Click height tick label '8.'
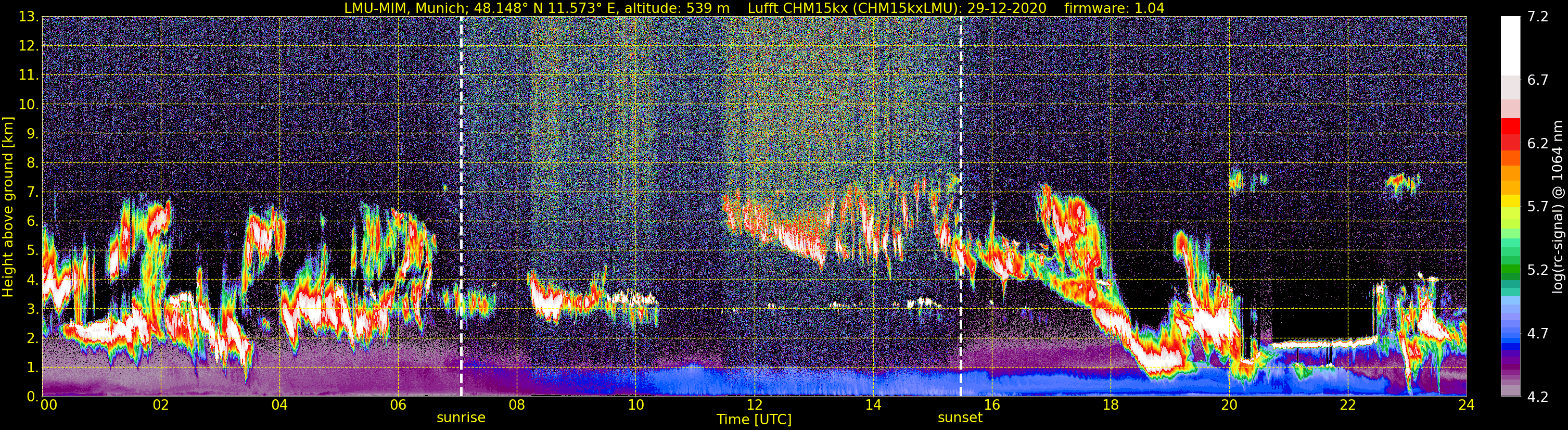 pos(32,163)
